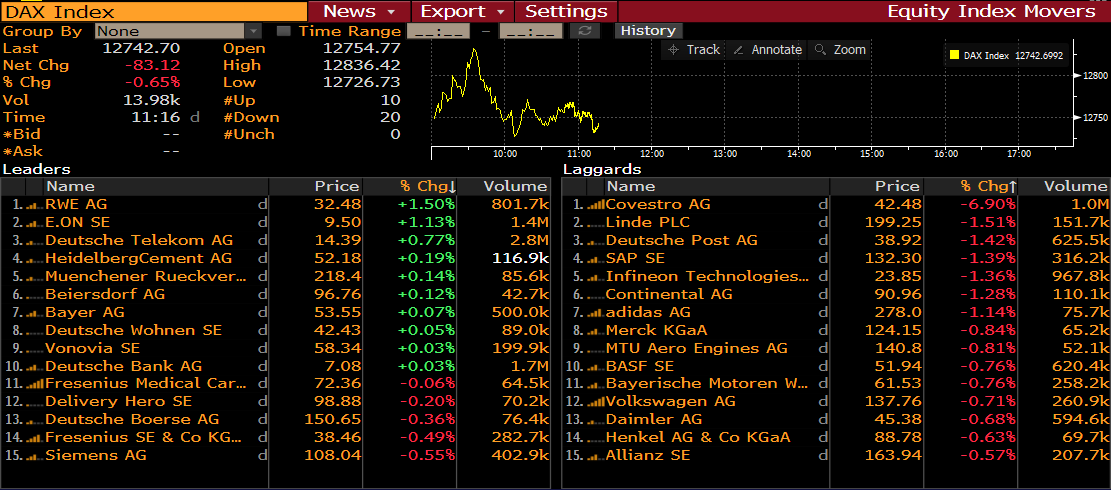This screenshot has height=490, width=1111.
Task: Click RWE AG +1.50% change value
Action: [x=426, y=205]
